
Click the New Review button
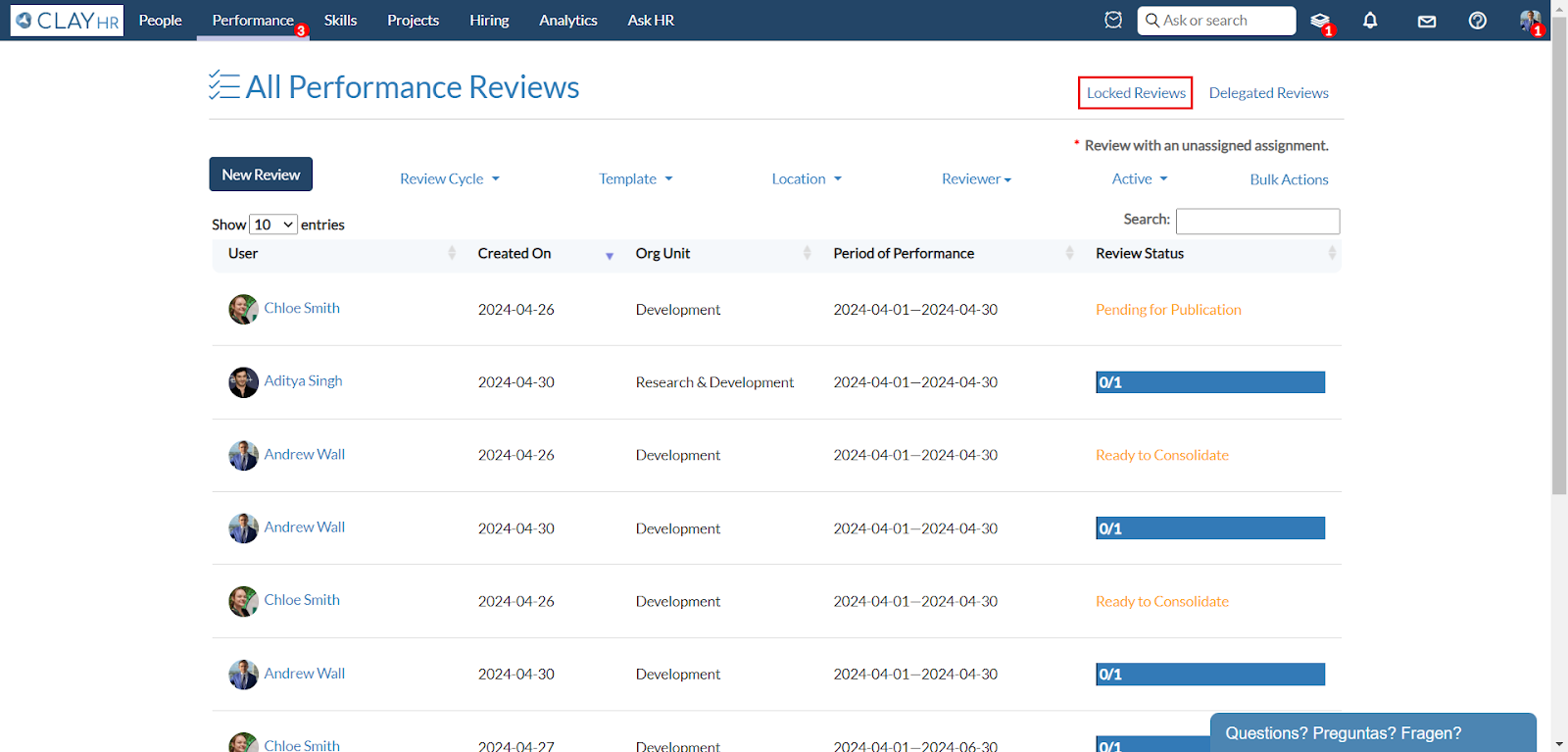[x=261, y=175]
